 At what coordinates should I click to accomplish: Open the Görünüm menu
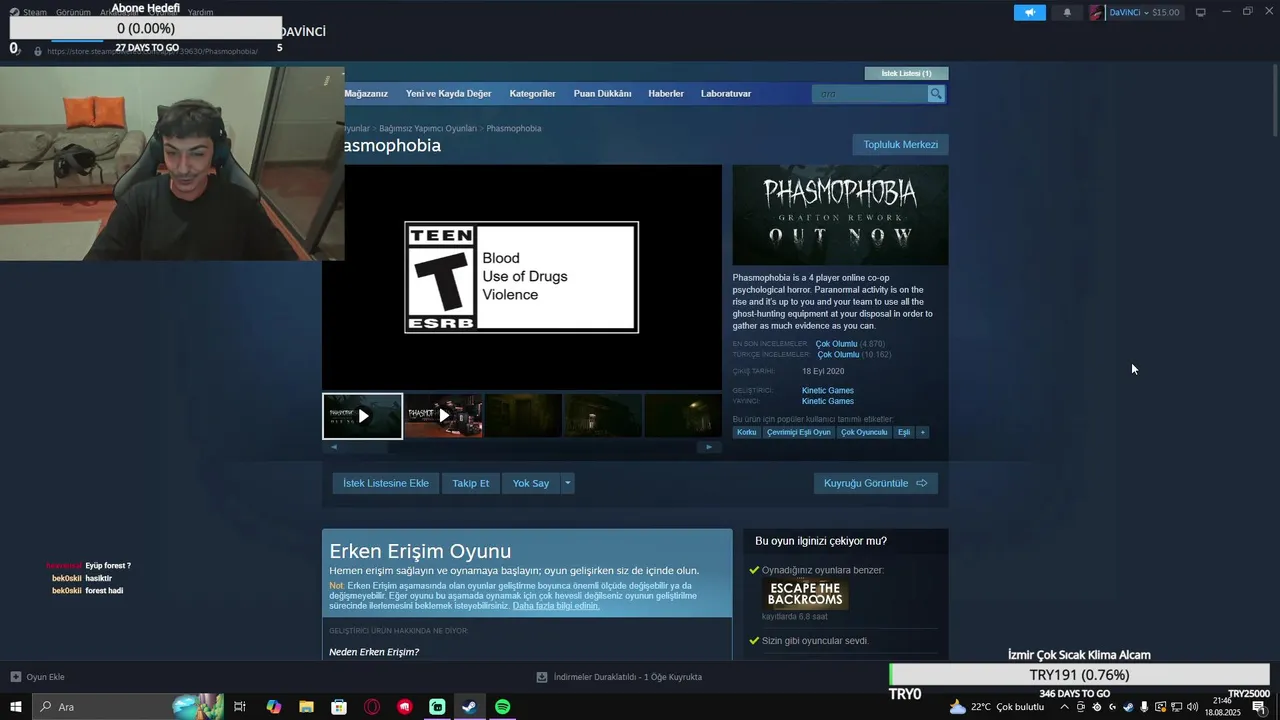(x=73, y=12)
